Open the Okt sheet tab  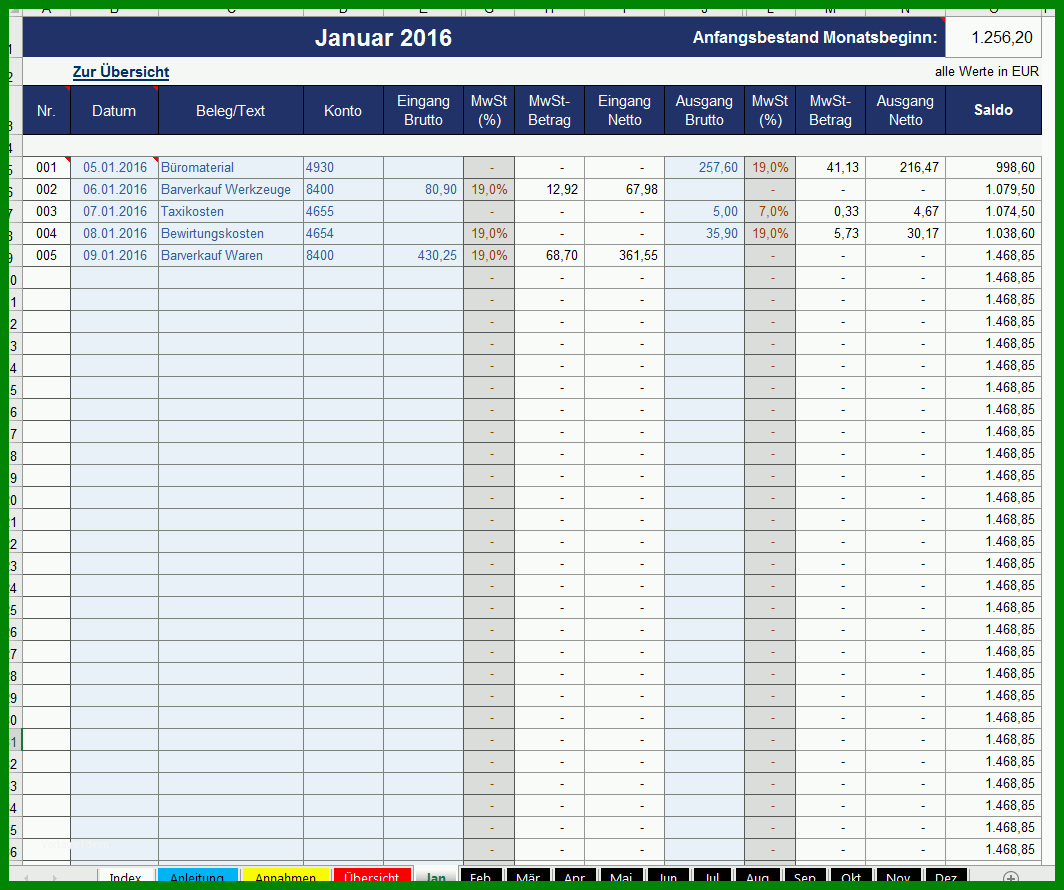[x=852, y=877]
